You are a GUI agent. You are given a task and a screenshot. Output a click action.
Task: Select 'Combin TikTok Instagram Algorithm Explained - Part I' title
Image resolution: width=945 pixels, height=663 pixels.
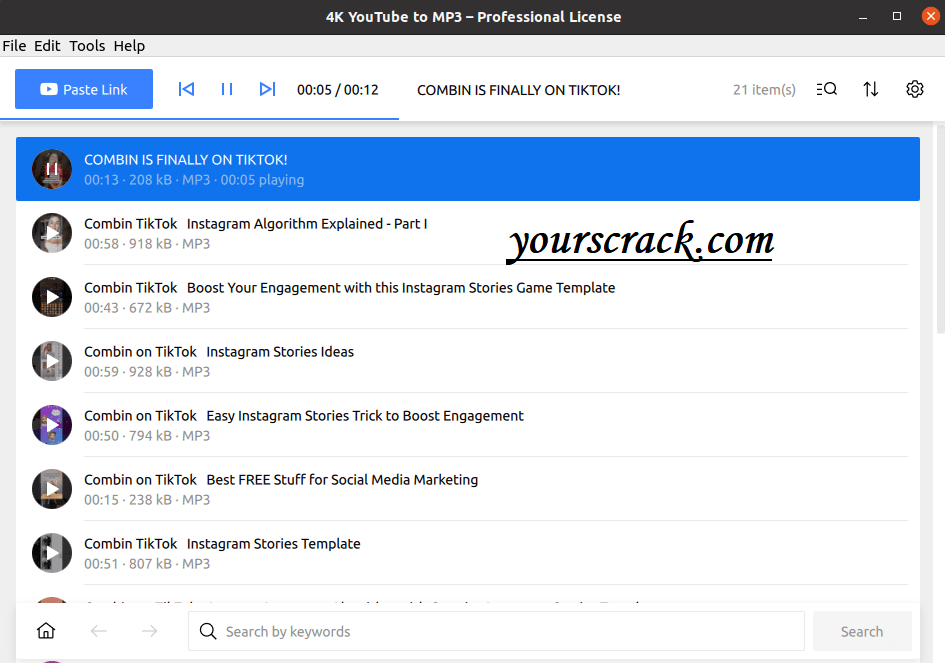(x=256, y=224)
